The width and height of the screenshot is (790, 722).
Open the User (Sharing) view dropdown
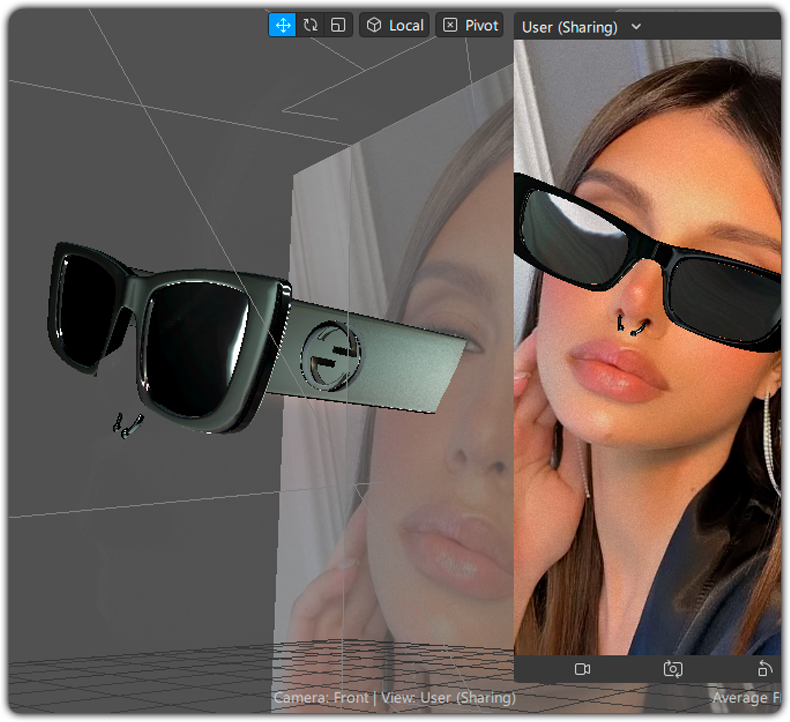point(581,27)
